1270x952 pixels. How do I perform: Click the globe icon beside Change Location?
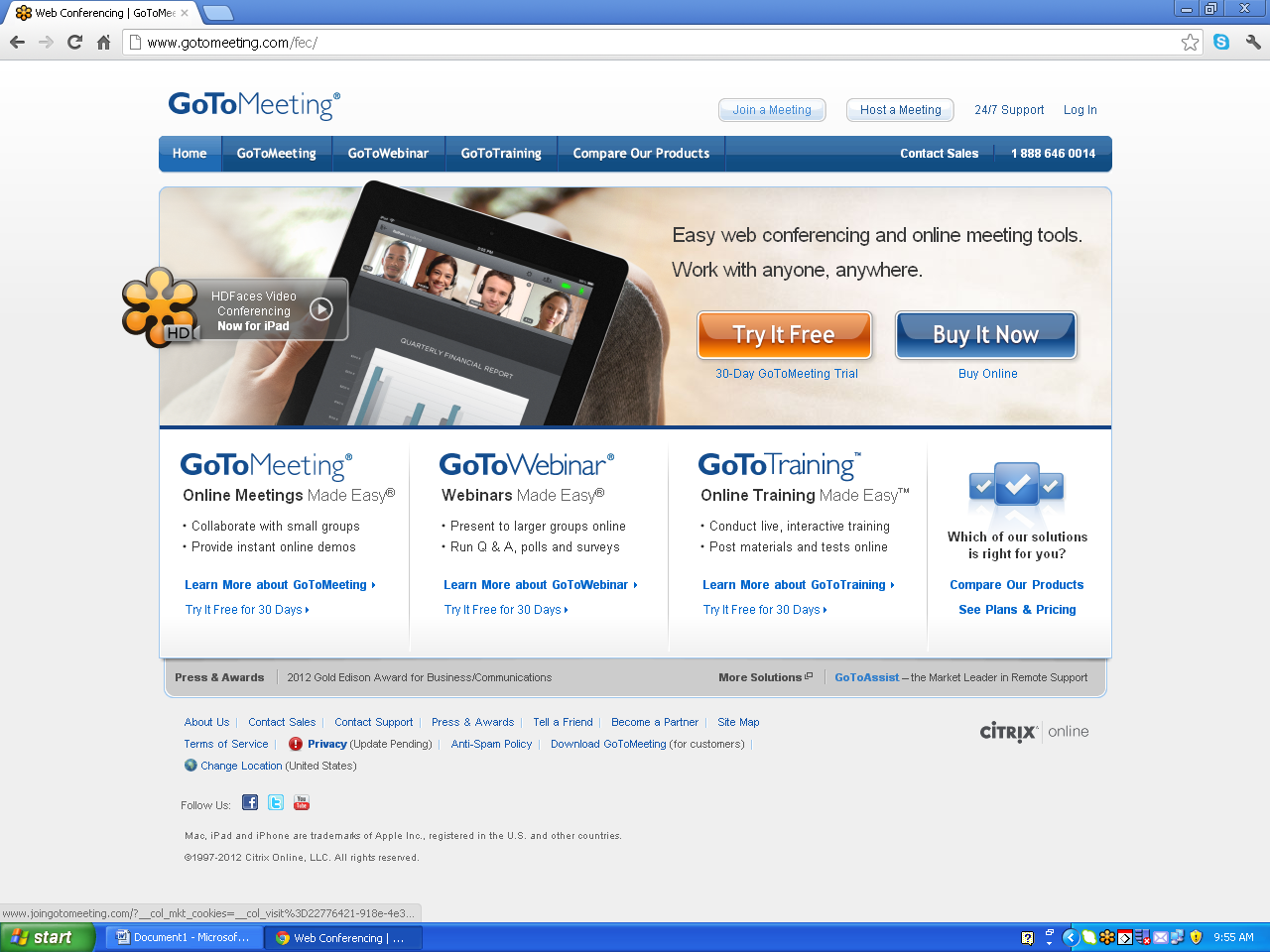tap(190, 766)
